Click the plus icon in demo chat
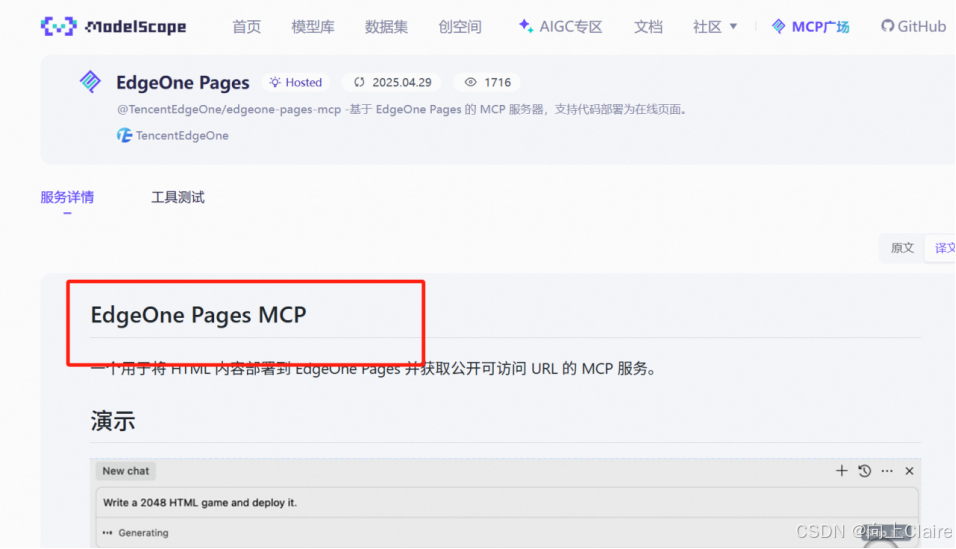The width and height of the screenshot is (956, 549). [x=841, y=470]
